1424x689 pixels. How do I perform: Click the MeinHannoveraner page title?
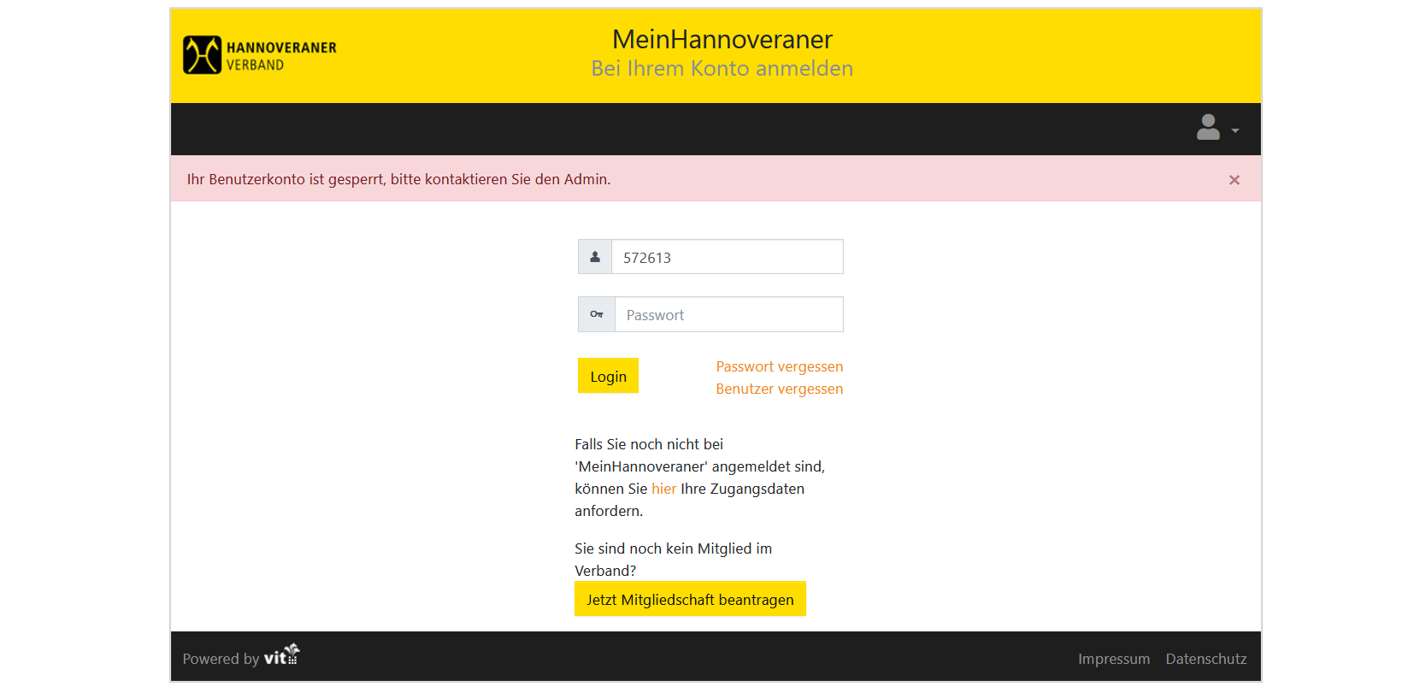[722, 39]
